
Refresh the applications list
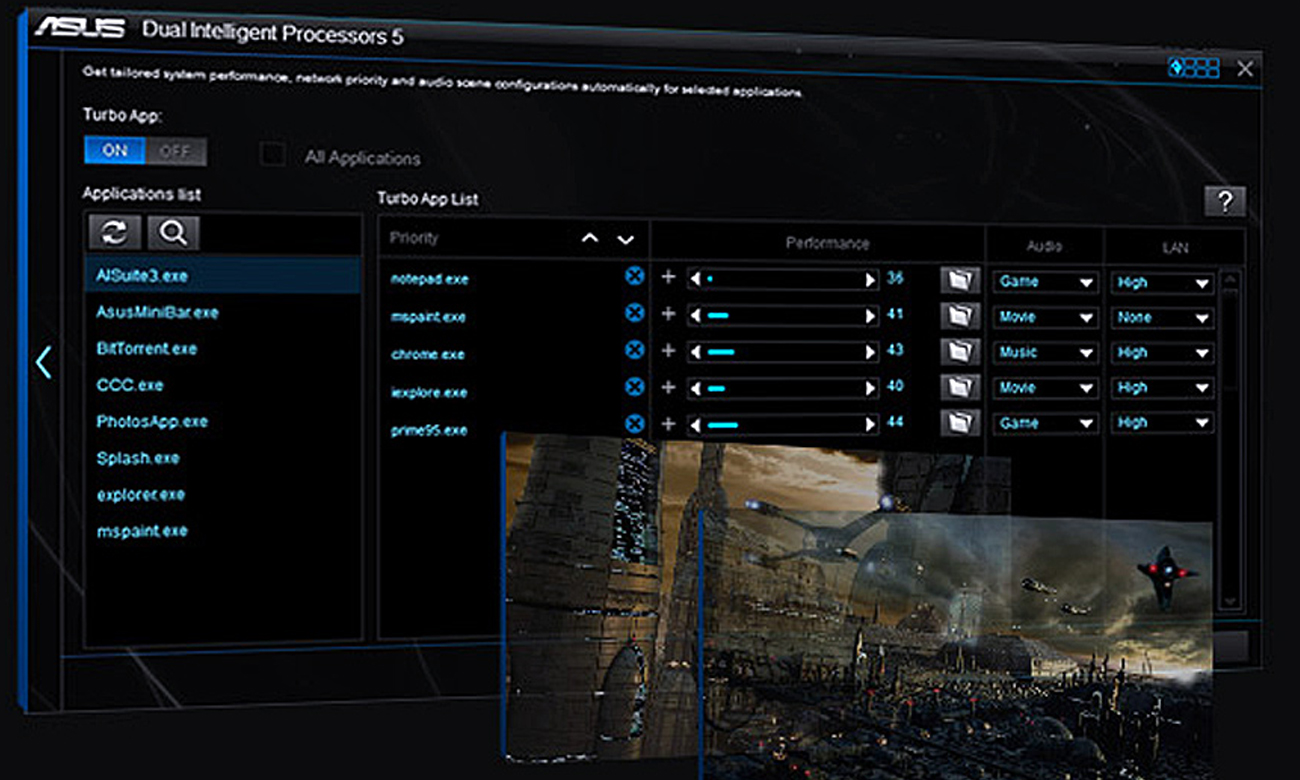click(115, 233)
